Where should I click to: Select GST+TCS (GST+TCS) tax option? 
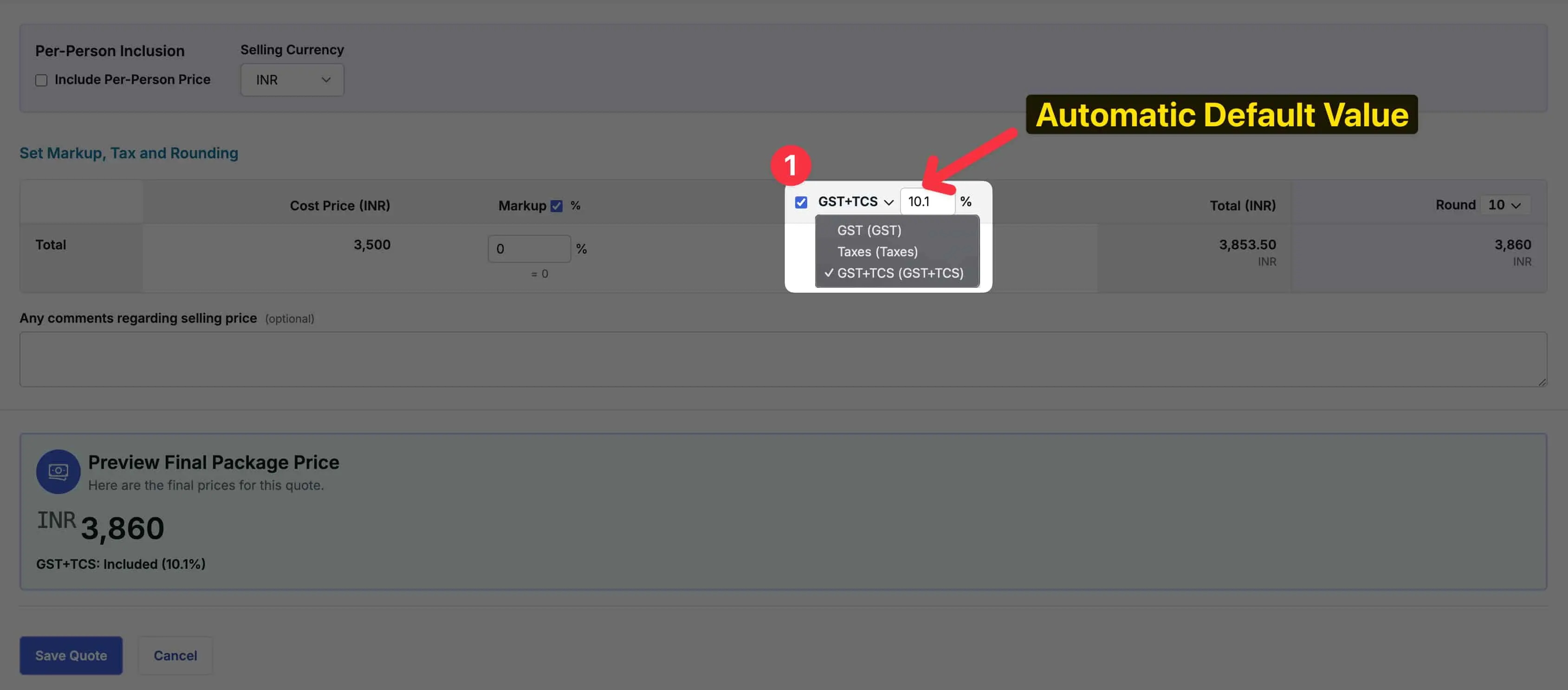pos(899,272)
